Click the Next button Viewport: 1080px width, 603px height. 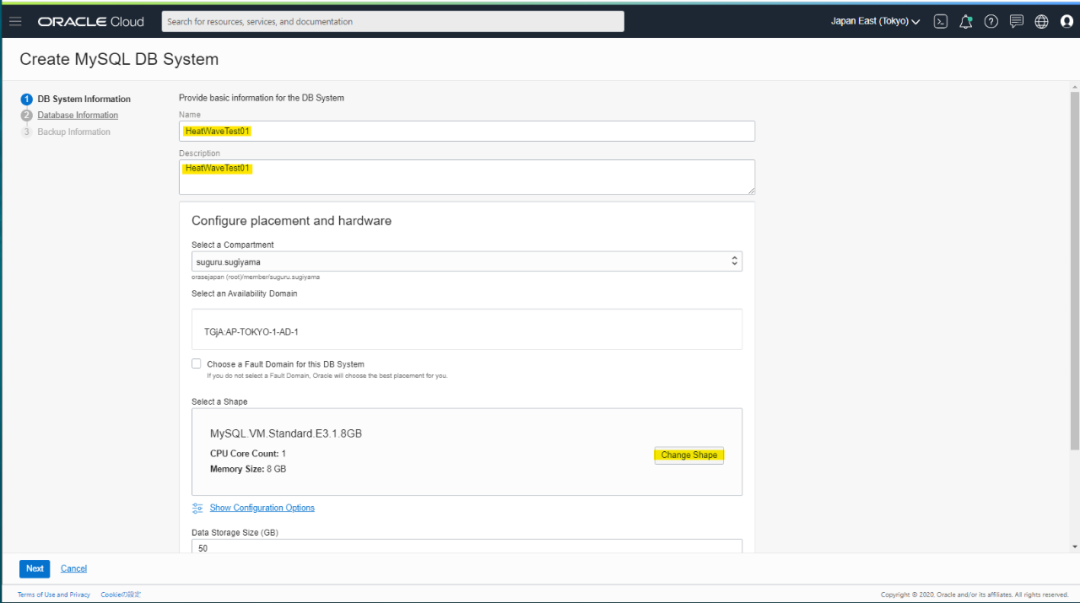pos(35,569)
